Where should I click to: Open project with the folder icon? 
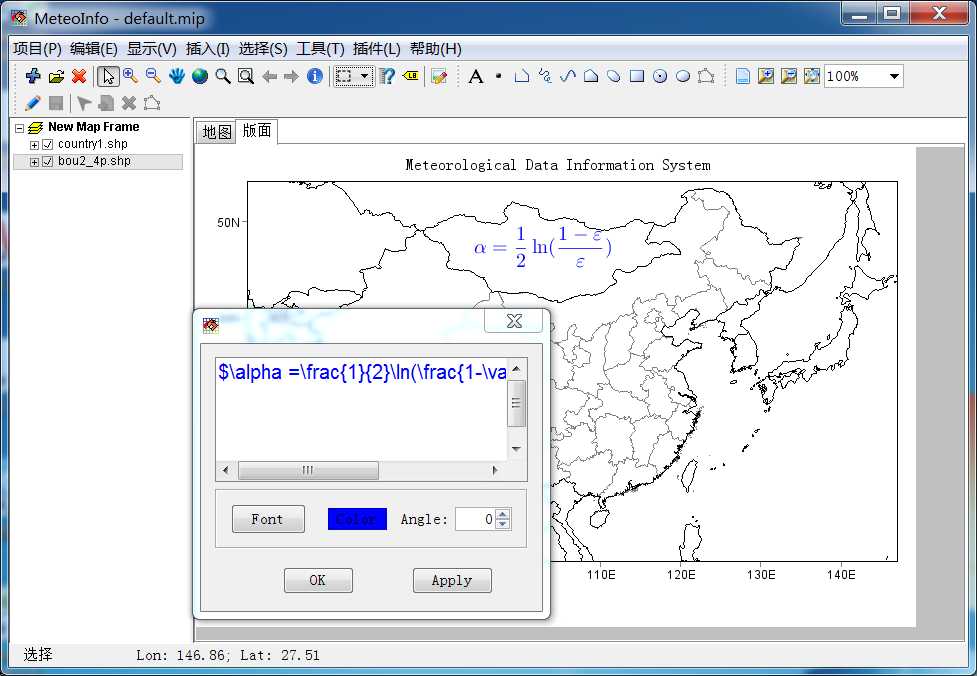pyautogui.click(x=56, y=76)
